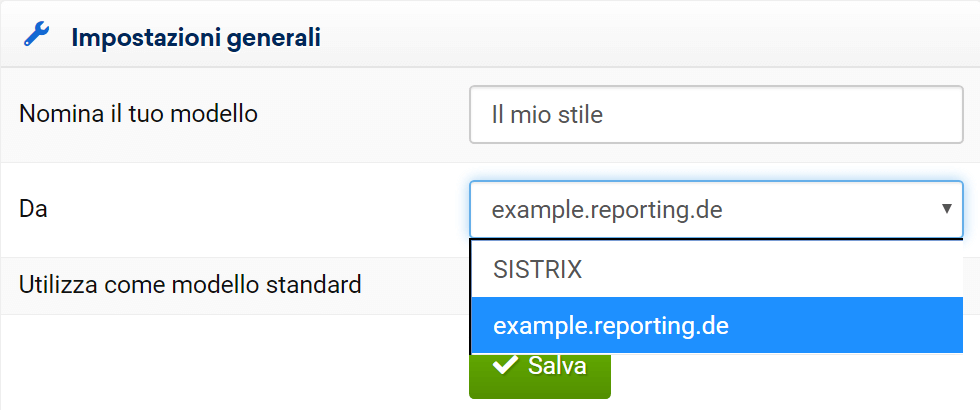Viewport: 980px width, 410px height.
Task: Click the selected text inside the Da select box
Action: (607, 210)
